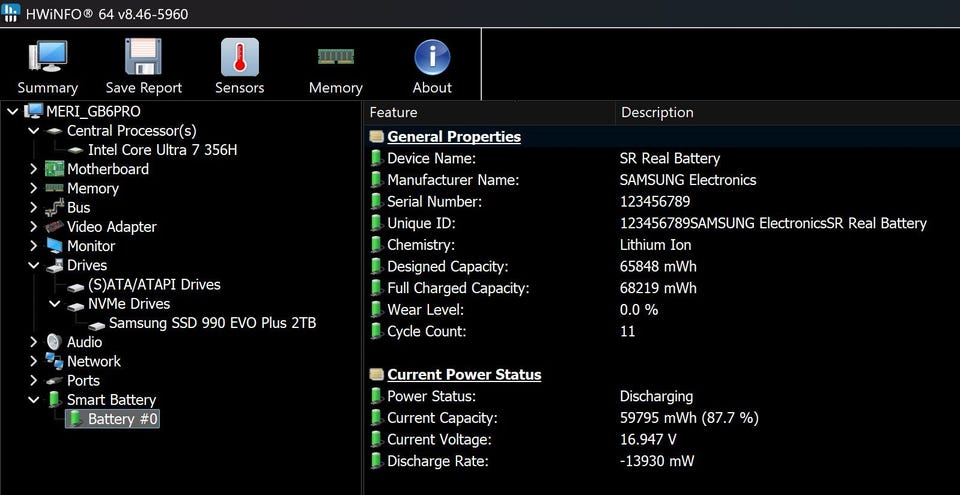Screen dimensions: 960x495
Task: Click the Ports tree node icon
Action: [54, 380]
